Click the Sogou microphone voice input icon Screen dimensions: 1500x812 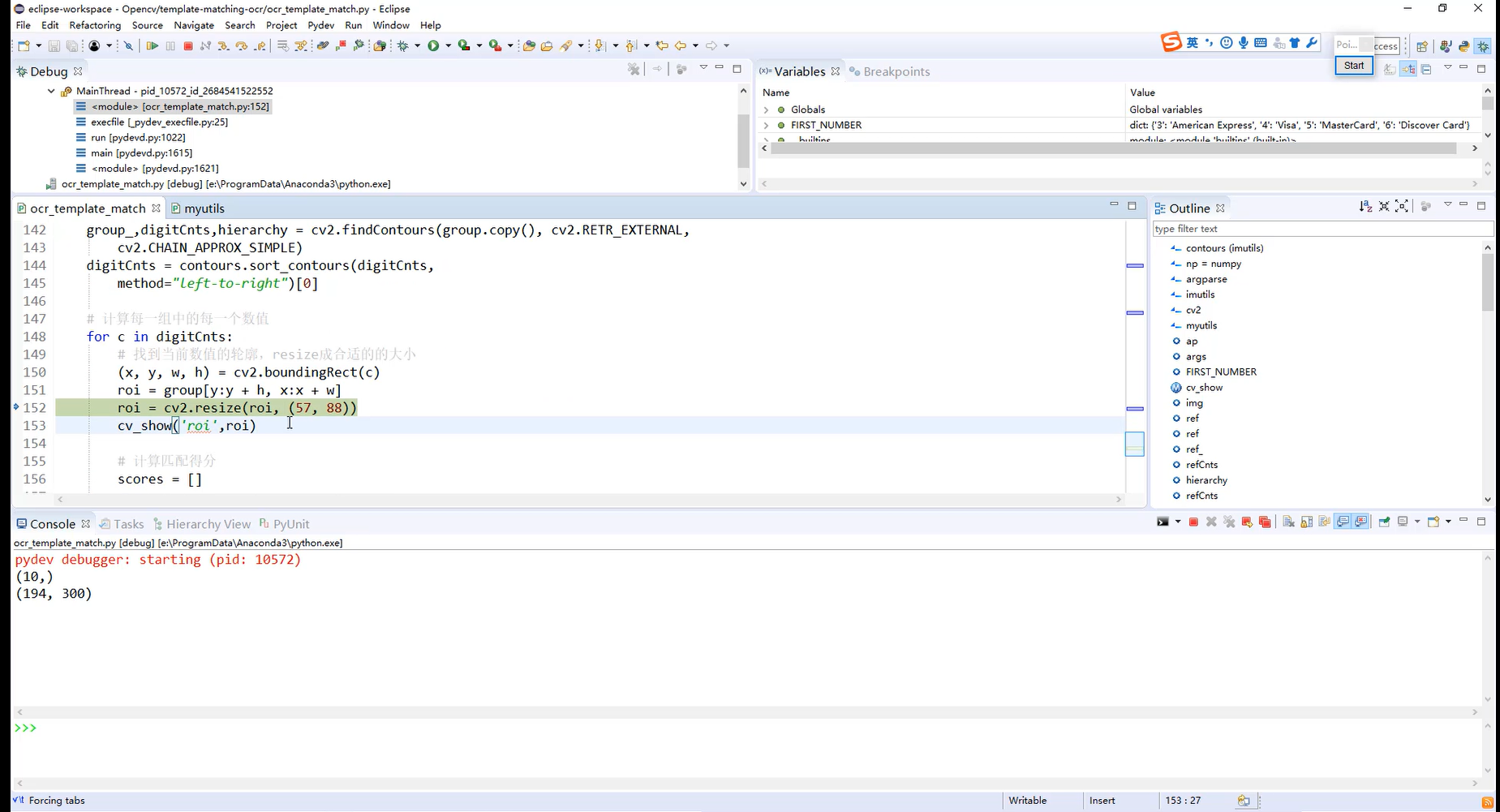point(1243,43)
